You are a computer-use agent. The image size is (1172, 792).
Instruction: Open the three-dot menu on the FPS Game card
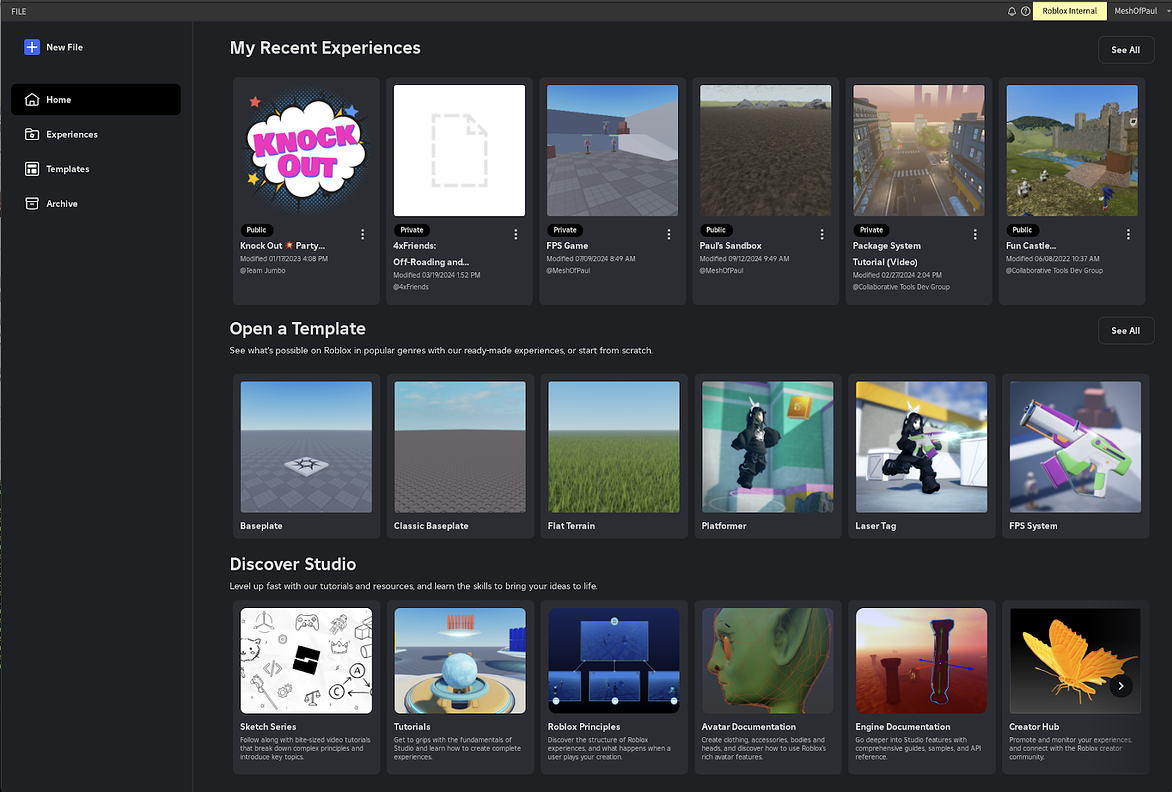(668, 233)
